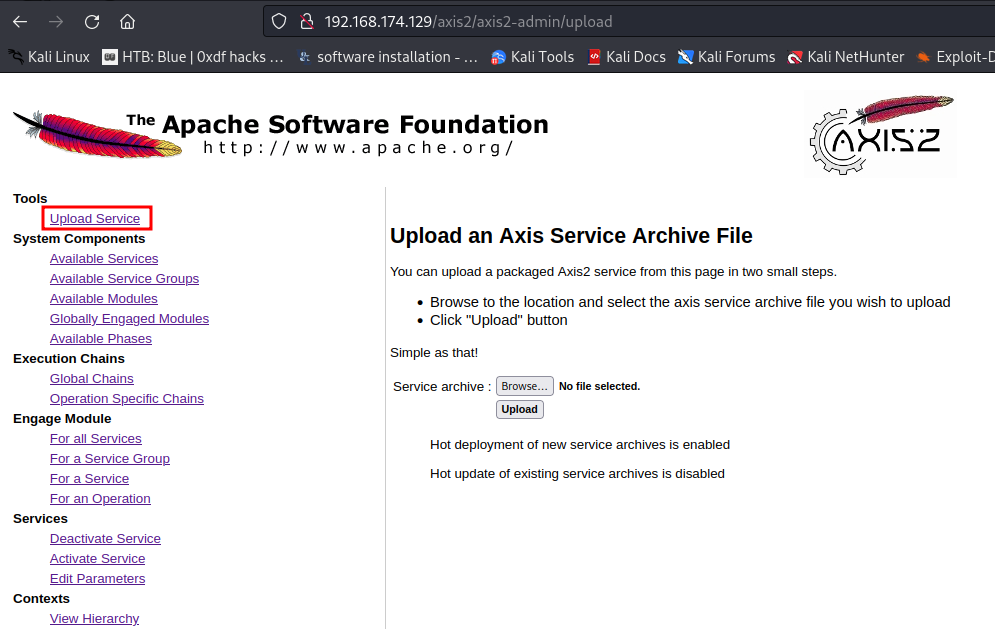
Task: Go to the browser home icon
Action: click(x=128, y=22)
